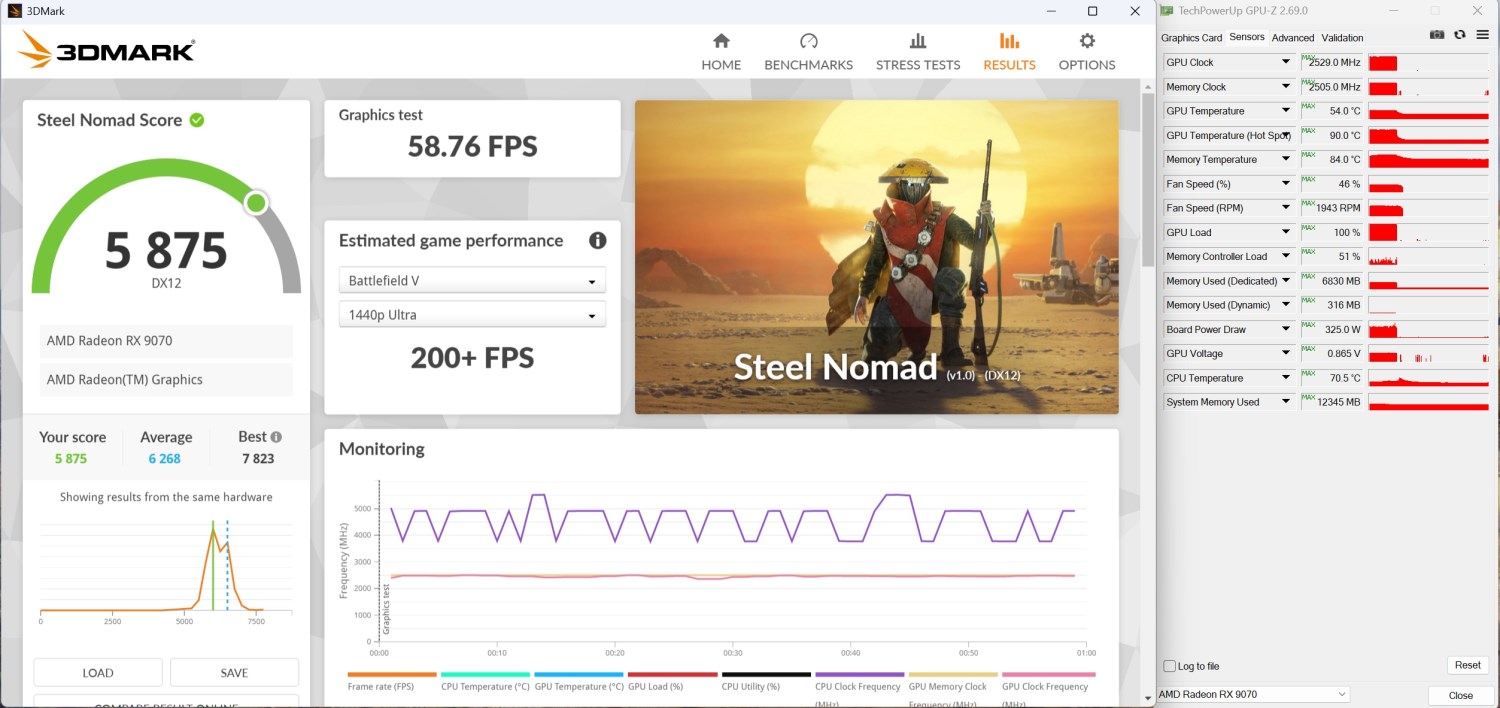Viewport: 1500px width, 708px height.
Task: Switch to the Advanced tab in GPU-Z
Action: pos(1293,38)
